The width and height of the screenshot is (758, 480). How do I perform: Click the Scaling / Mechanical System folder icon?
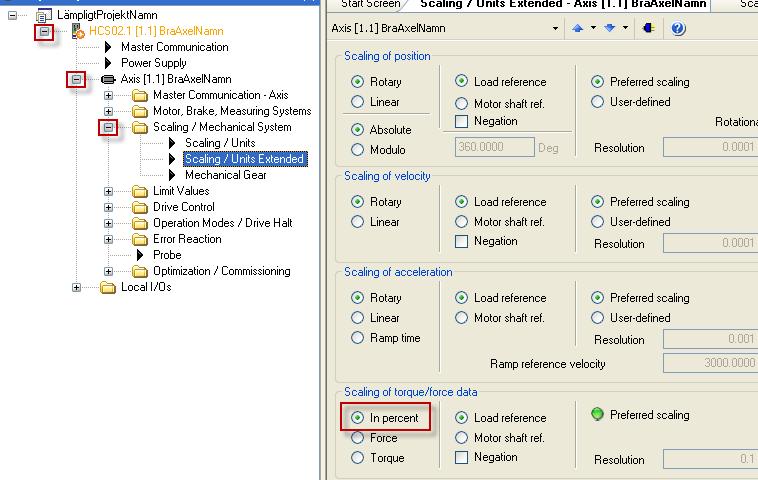(140, 128)
